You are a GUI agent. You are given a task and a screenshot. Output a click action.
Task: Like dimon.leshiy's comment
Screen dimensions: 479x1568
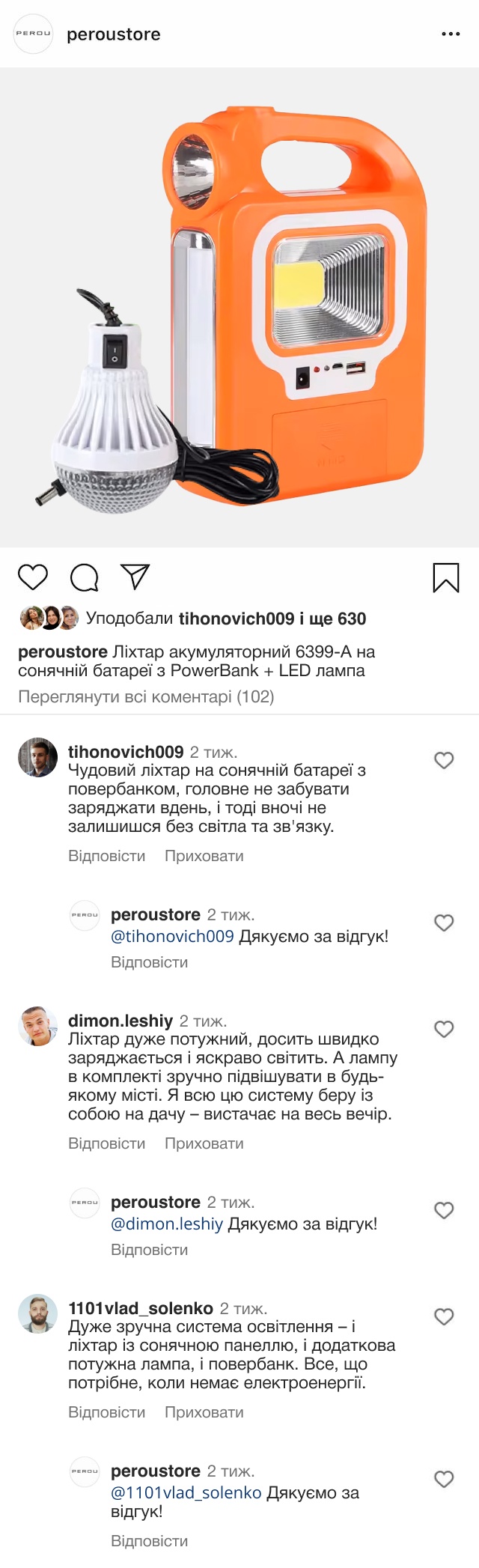pyautogui.click(x=444, y=1030)
